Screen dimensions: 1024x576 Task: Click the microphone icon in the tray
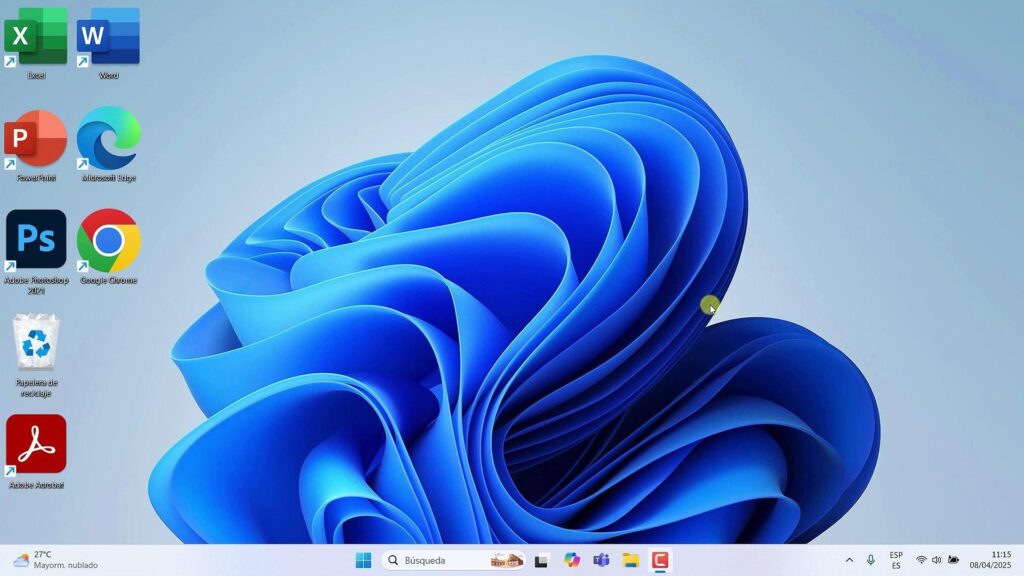point(870,560)
